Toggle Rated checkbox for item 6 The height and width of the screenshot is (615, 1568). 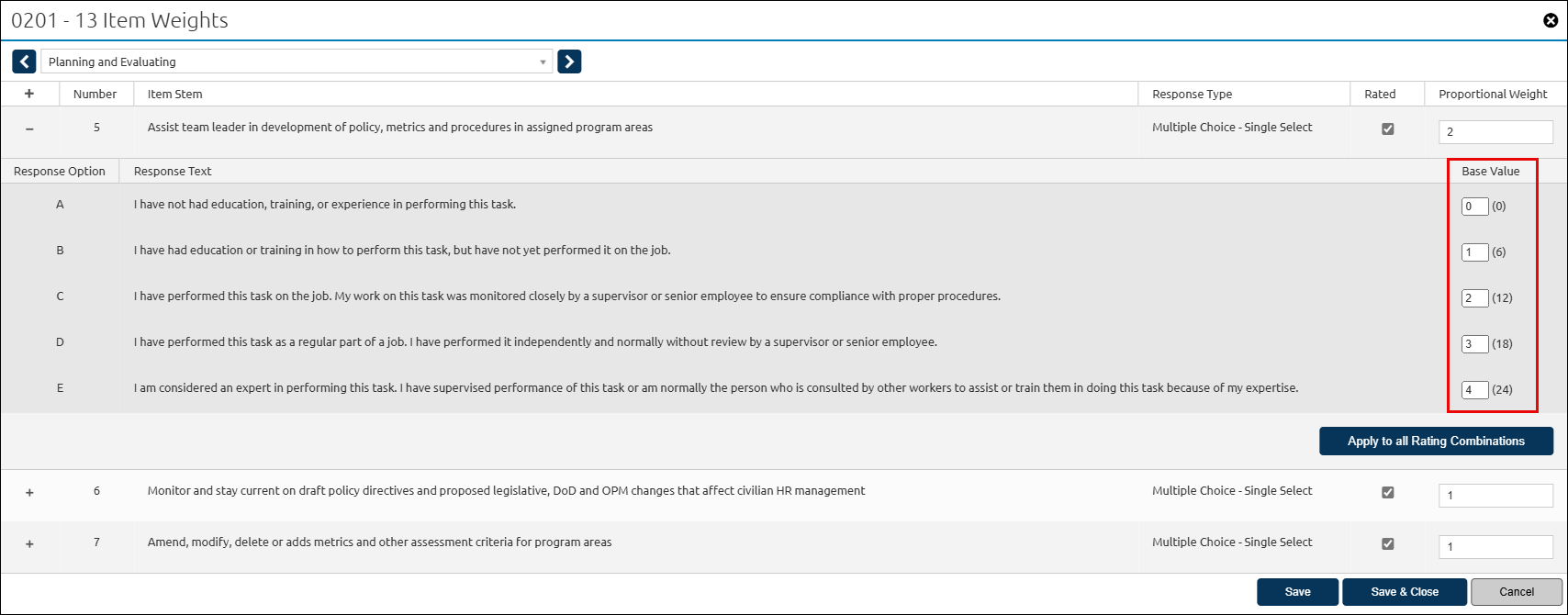[x=1387, y=492]
